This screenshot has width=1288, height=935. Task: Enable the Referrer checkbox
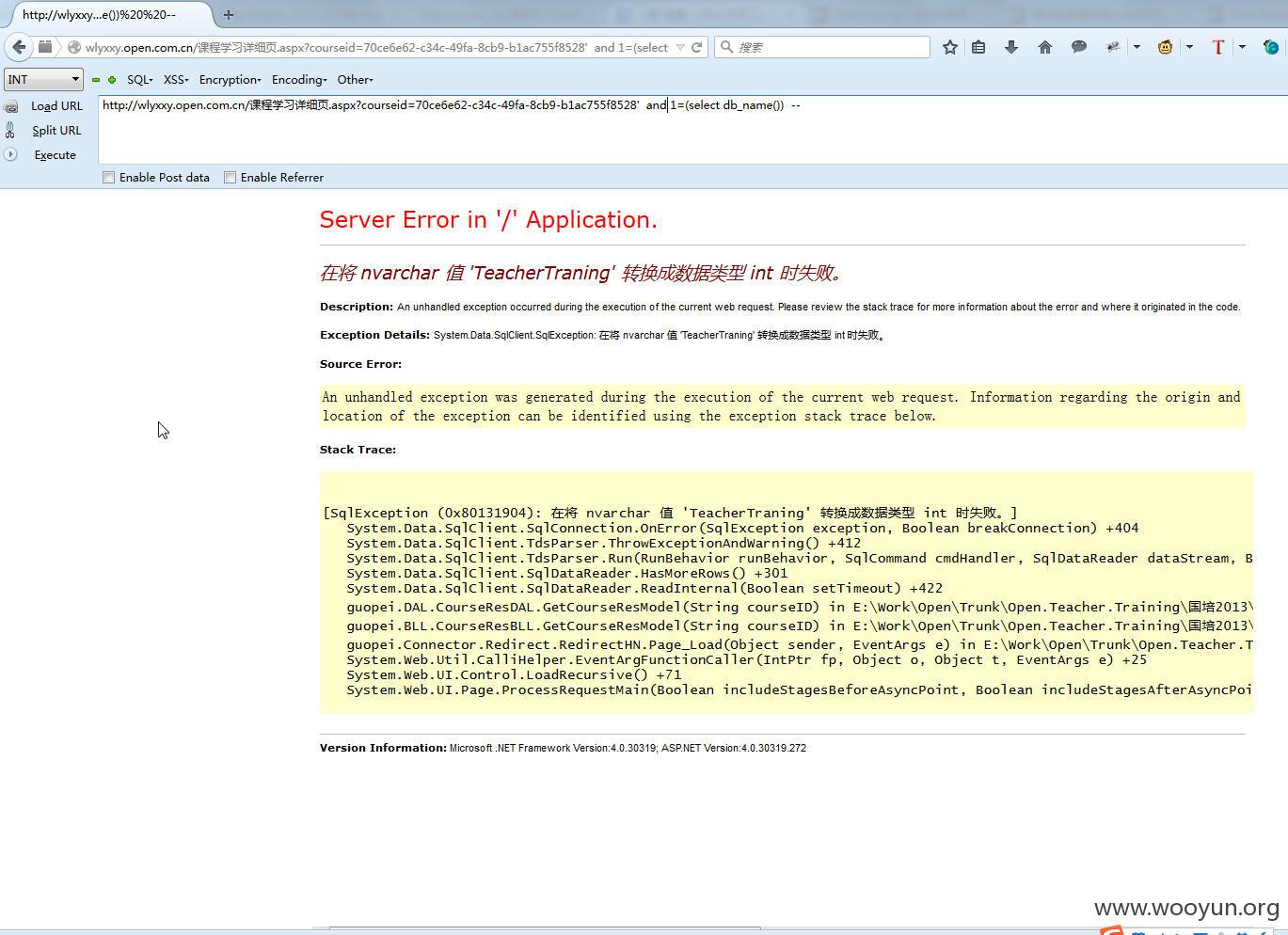pos(230,177)
